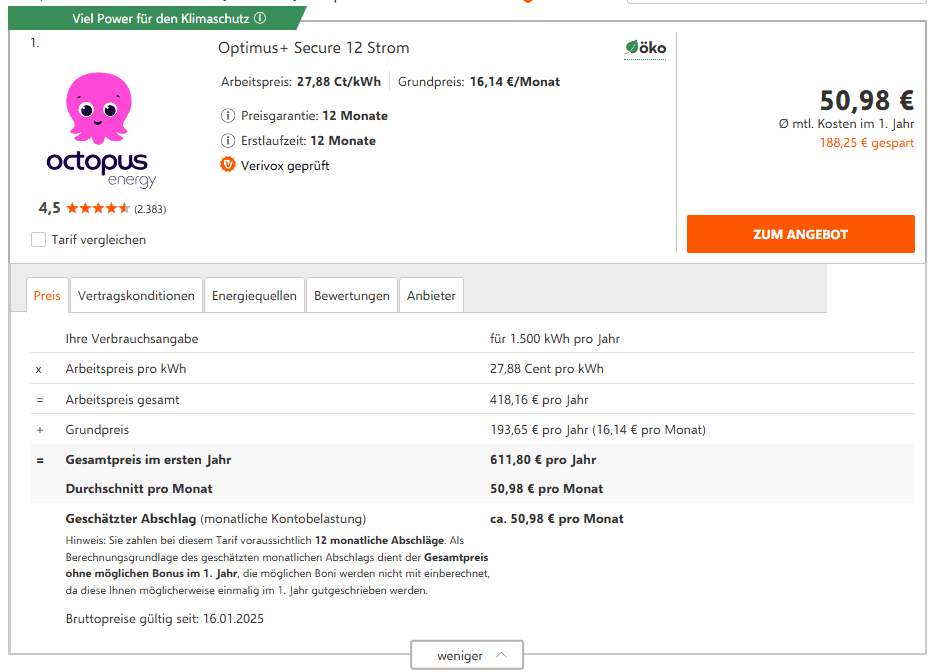Viewport: 947px width, 672px height.
Task: Go to the Anbieter tab
Action: (x=431, y=296)
